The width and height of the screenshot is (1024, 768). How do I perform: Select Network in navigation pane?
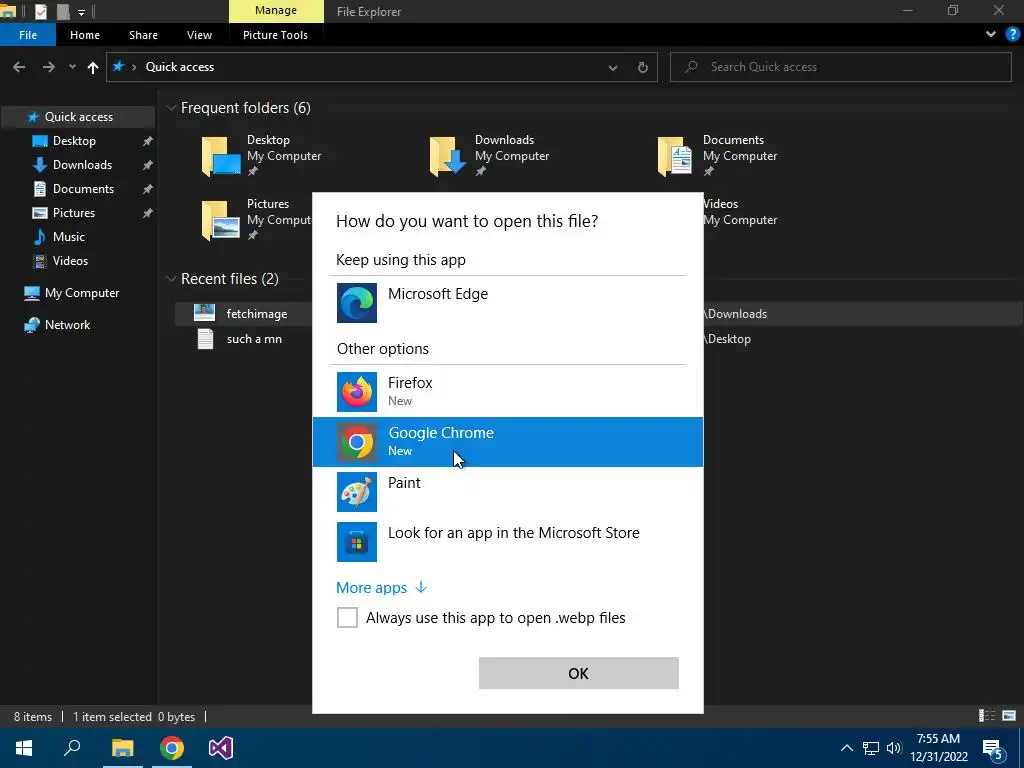[x=67, y=325]
